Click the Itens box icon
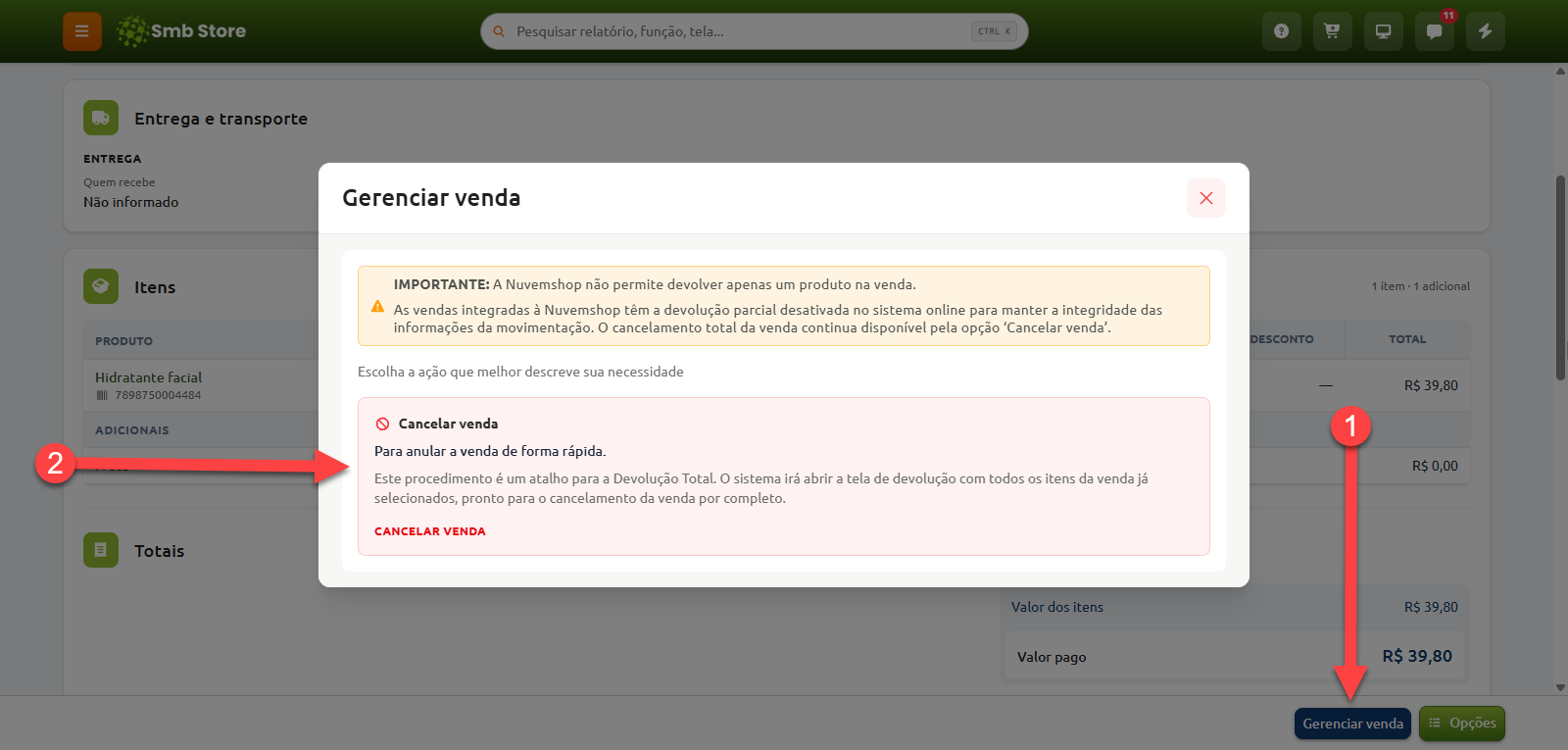The width and height of the screenshot is (1568, 750). tap(101, 286)
